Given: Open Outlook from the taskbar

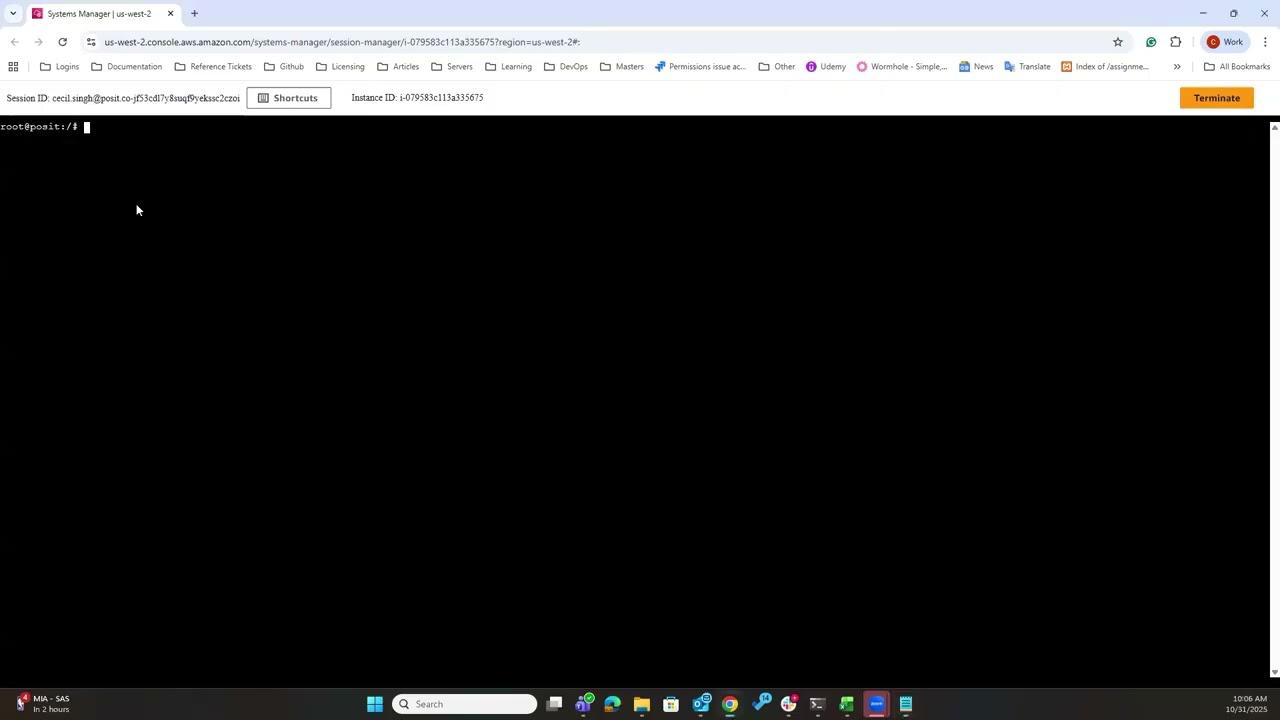Looking at the screenshot, I should coord(701,703).
